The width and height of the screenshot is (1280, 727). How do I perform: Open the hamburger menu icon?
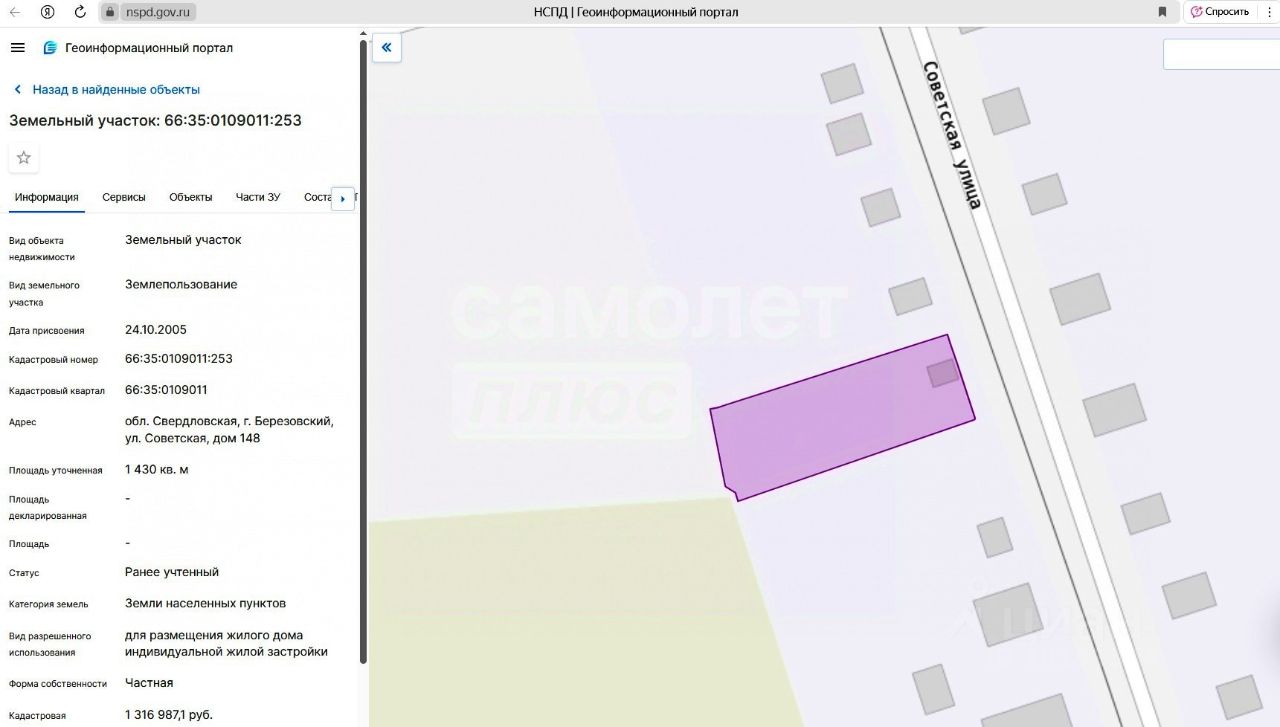17,48
